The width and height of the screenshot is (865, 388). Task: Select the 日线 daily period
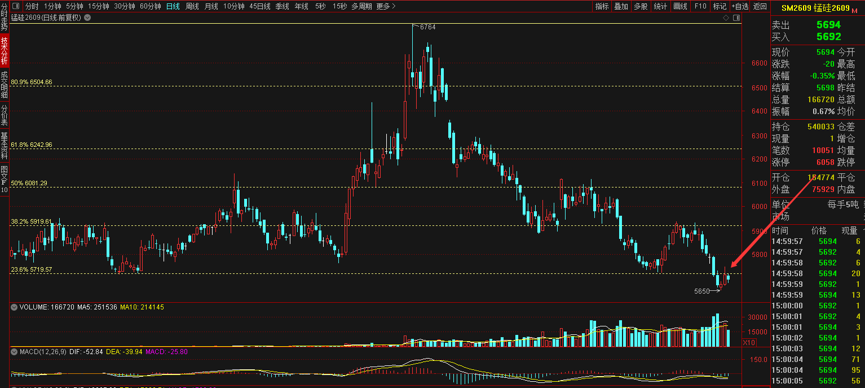click(x=173, y=7)
